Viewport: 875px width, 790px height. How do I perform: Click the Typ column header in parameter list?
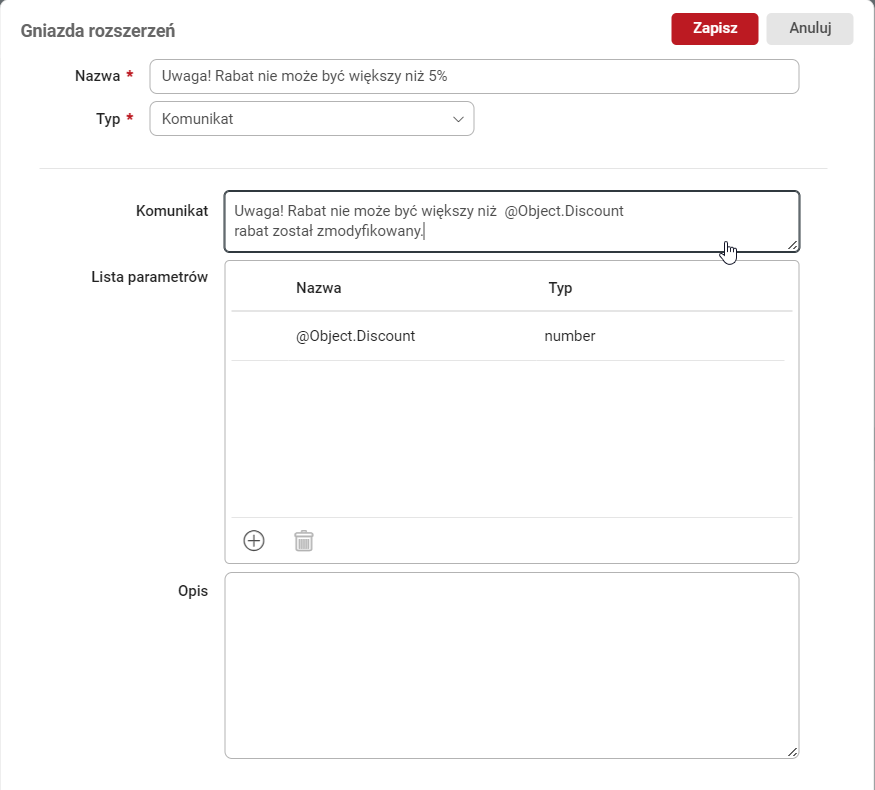tap(560, 288)
